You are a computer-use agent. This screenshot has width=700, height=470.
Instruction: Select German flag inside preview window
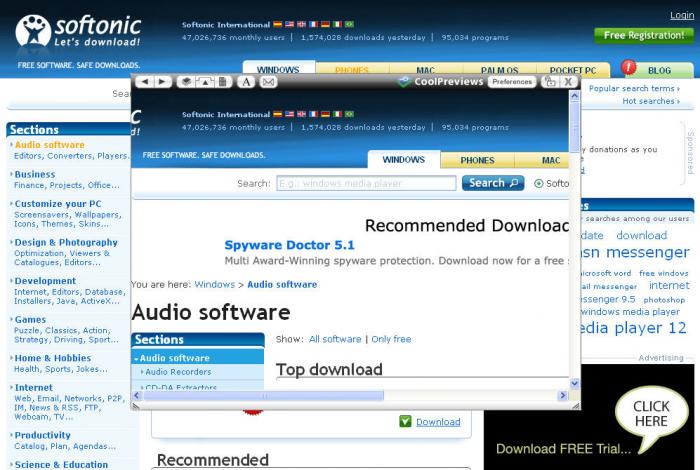[325, 114]
